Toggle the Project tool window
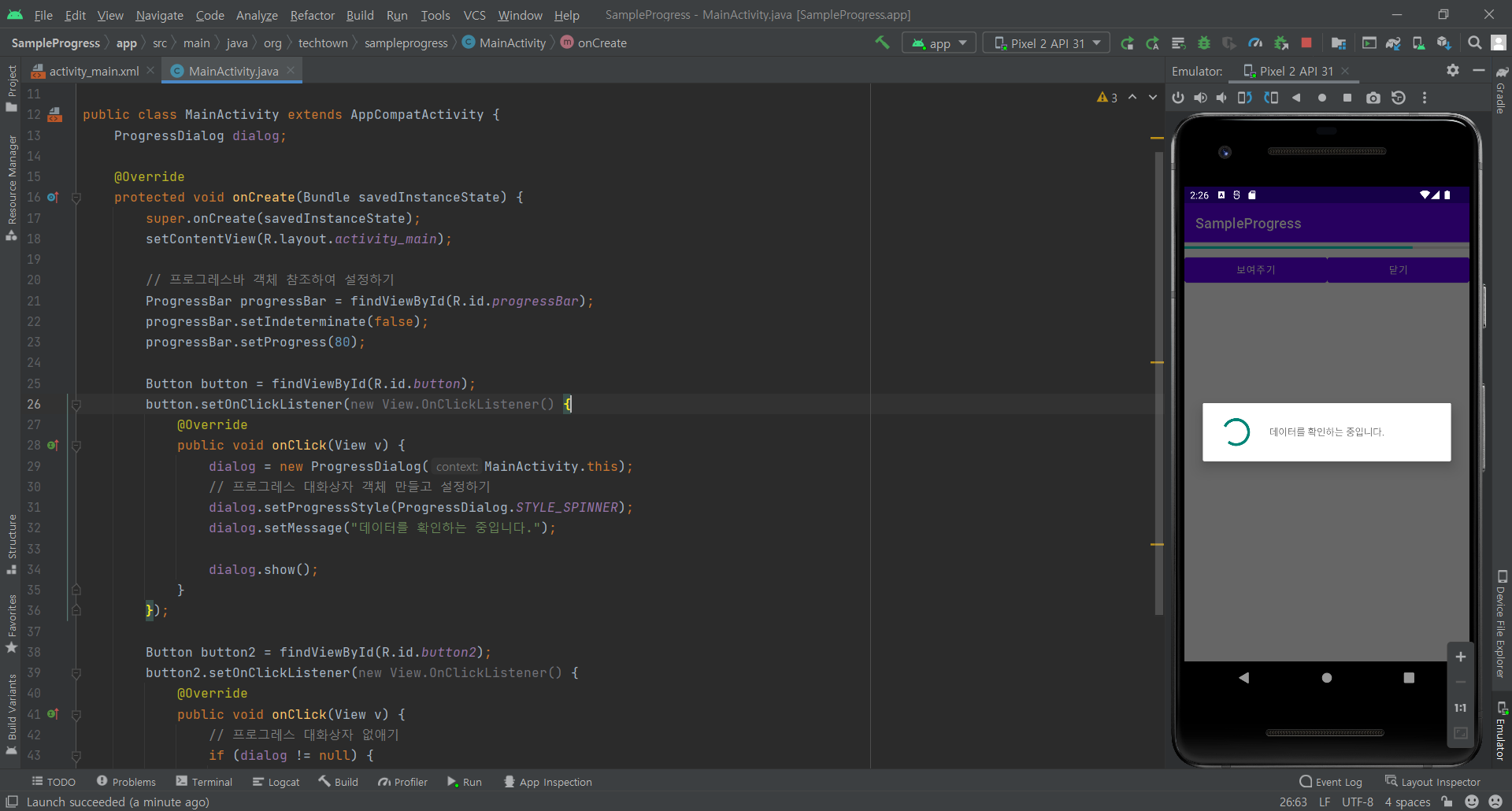 pos(11,87)
